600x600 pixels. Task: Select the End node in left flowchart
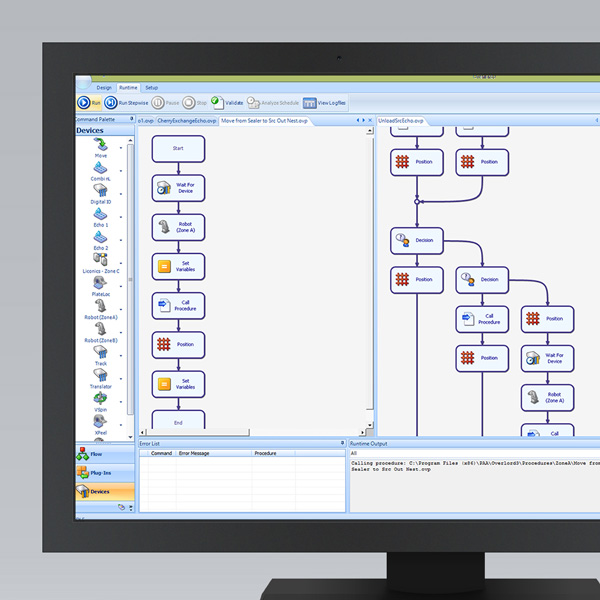point(178,420)
